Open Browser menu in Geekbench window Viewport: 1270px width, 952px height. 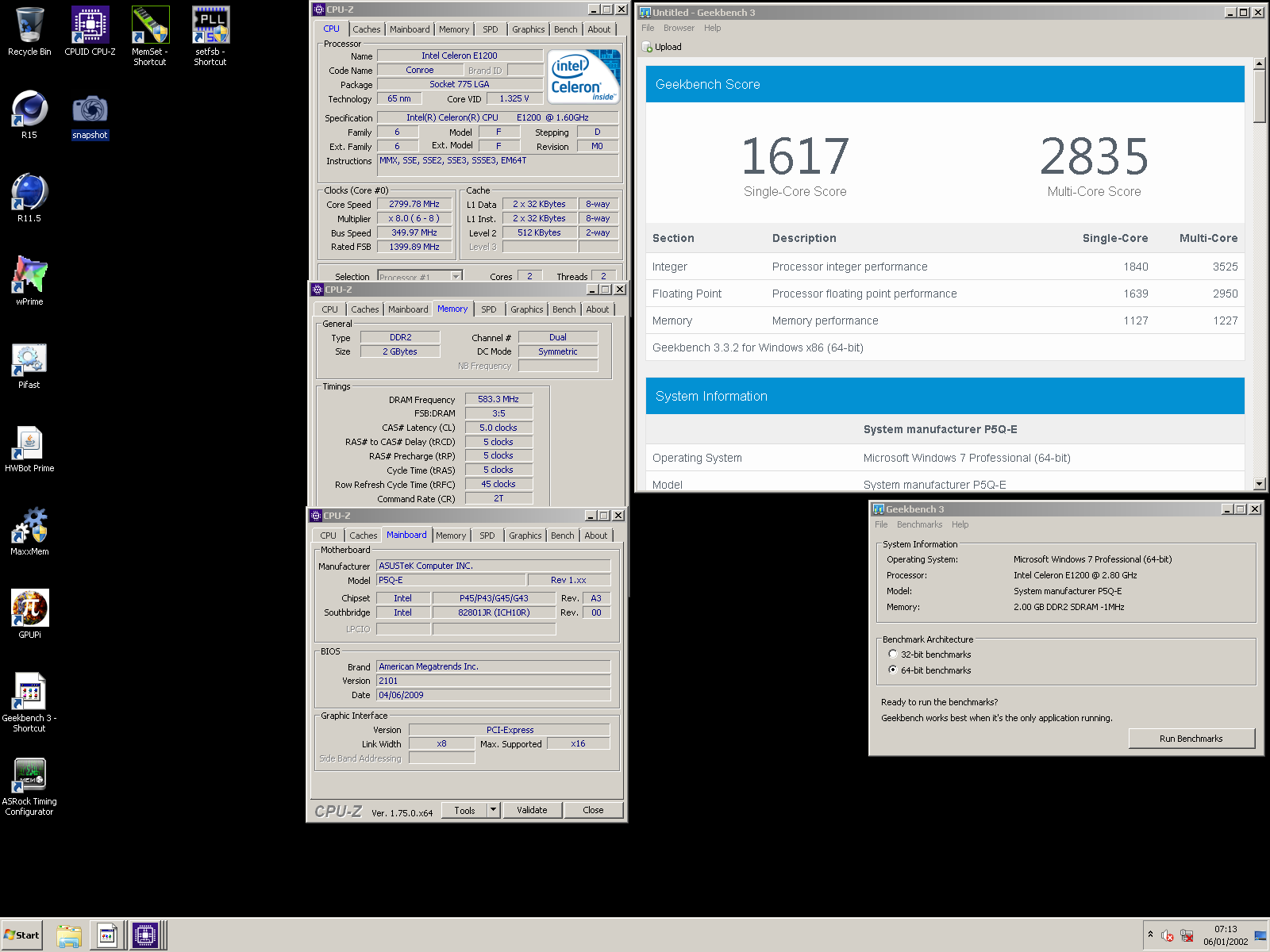pyautogui.click(x=679, y=28)
